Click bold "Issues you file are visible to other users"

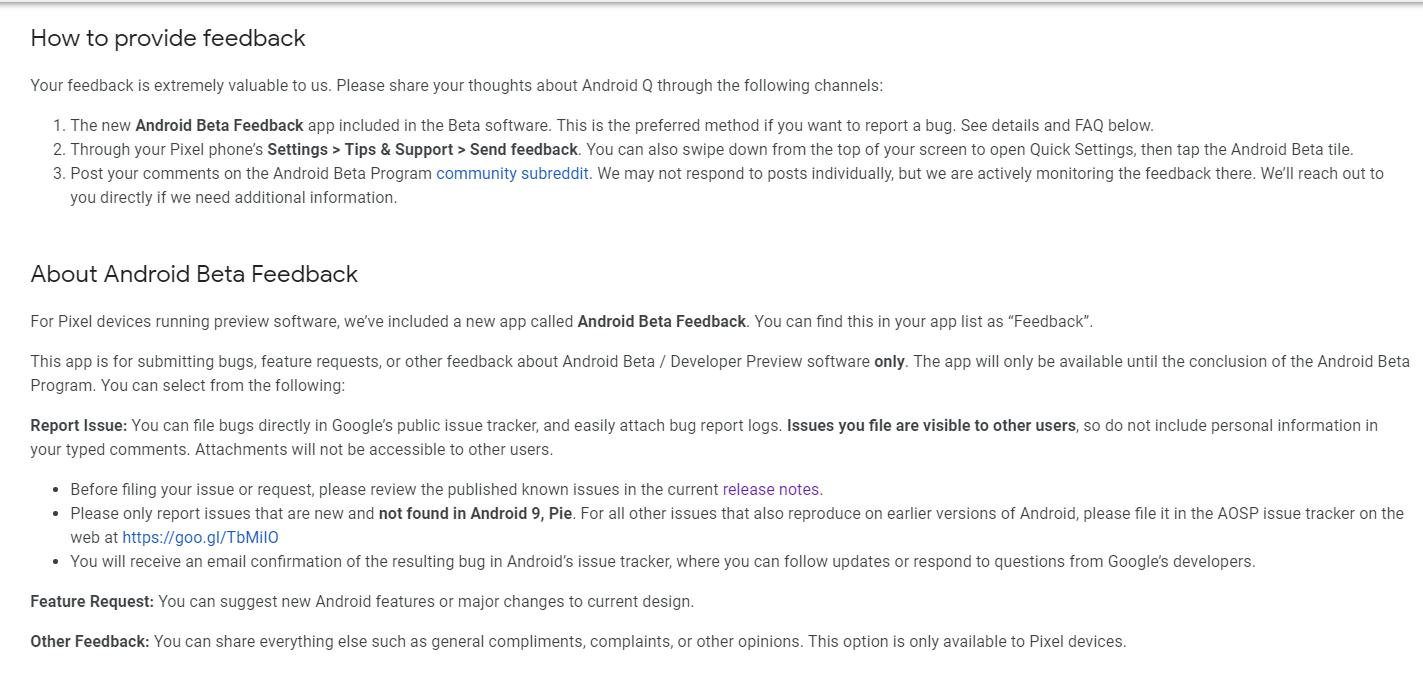point(931,425)
